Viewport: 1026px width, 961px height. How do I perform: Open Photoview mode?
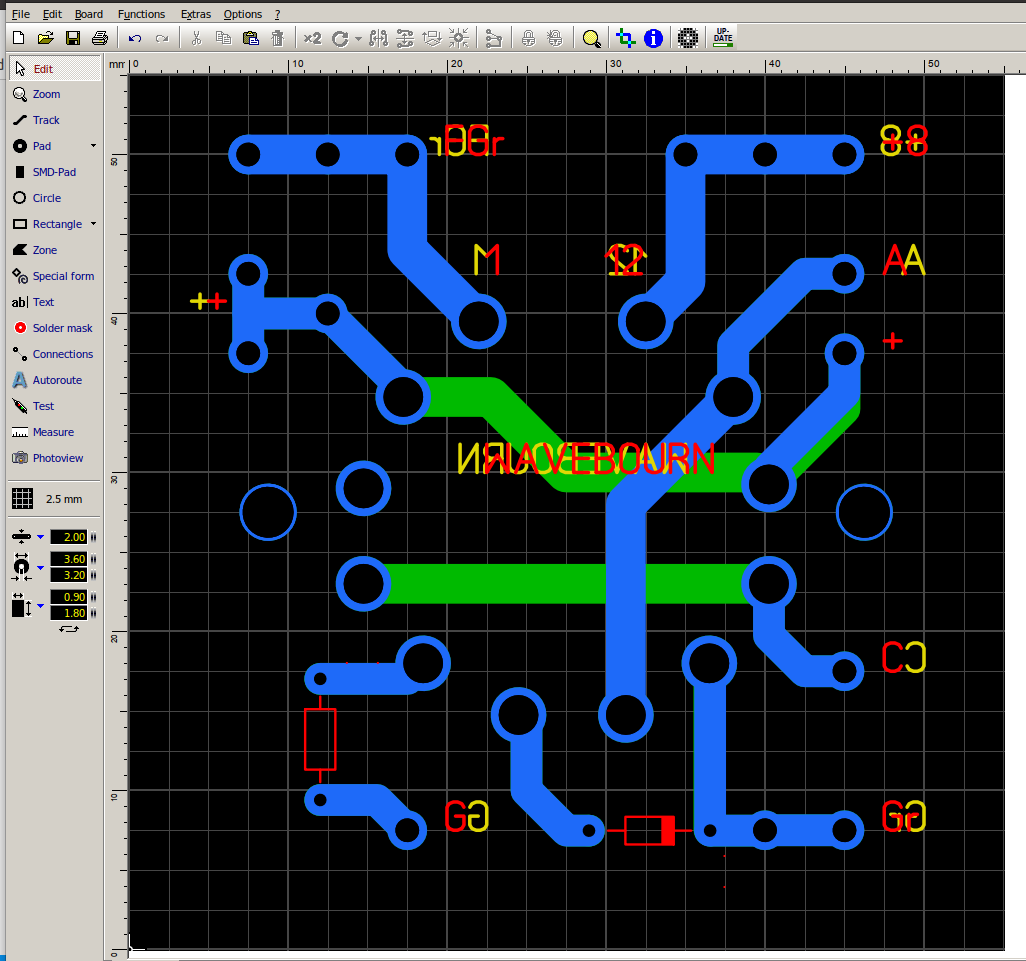(55, 458)
